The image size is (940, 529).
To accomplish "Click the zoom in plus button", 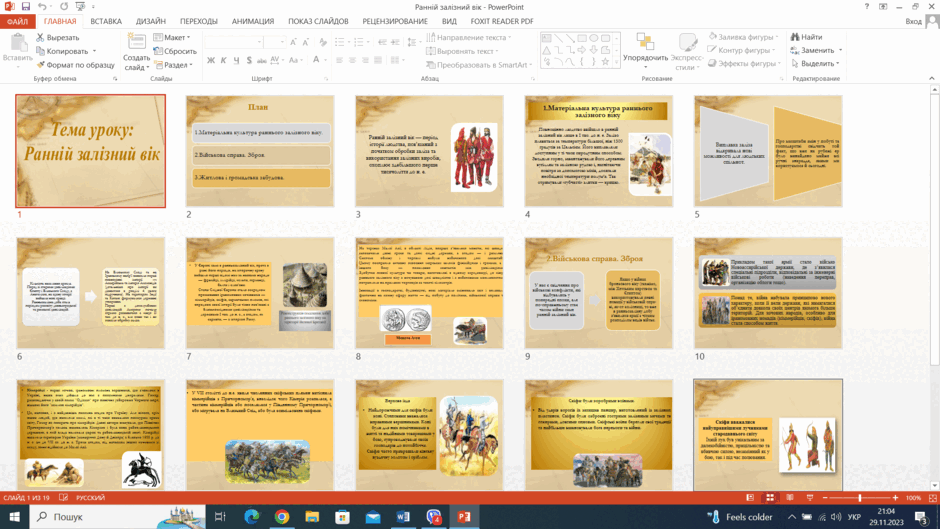I will [x=895, y=498].
